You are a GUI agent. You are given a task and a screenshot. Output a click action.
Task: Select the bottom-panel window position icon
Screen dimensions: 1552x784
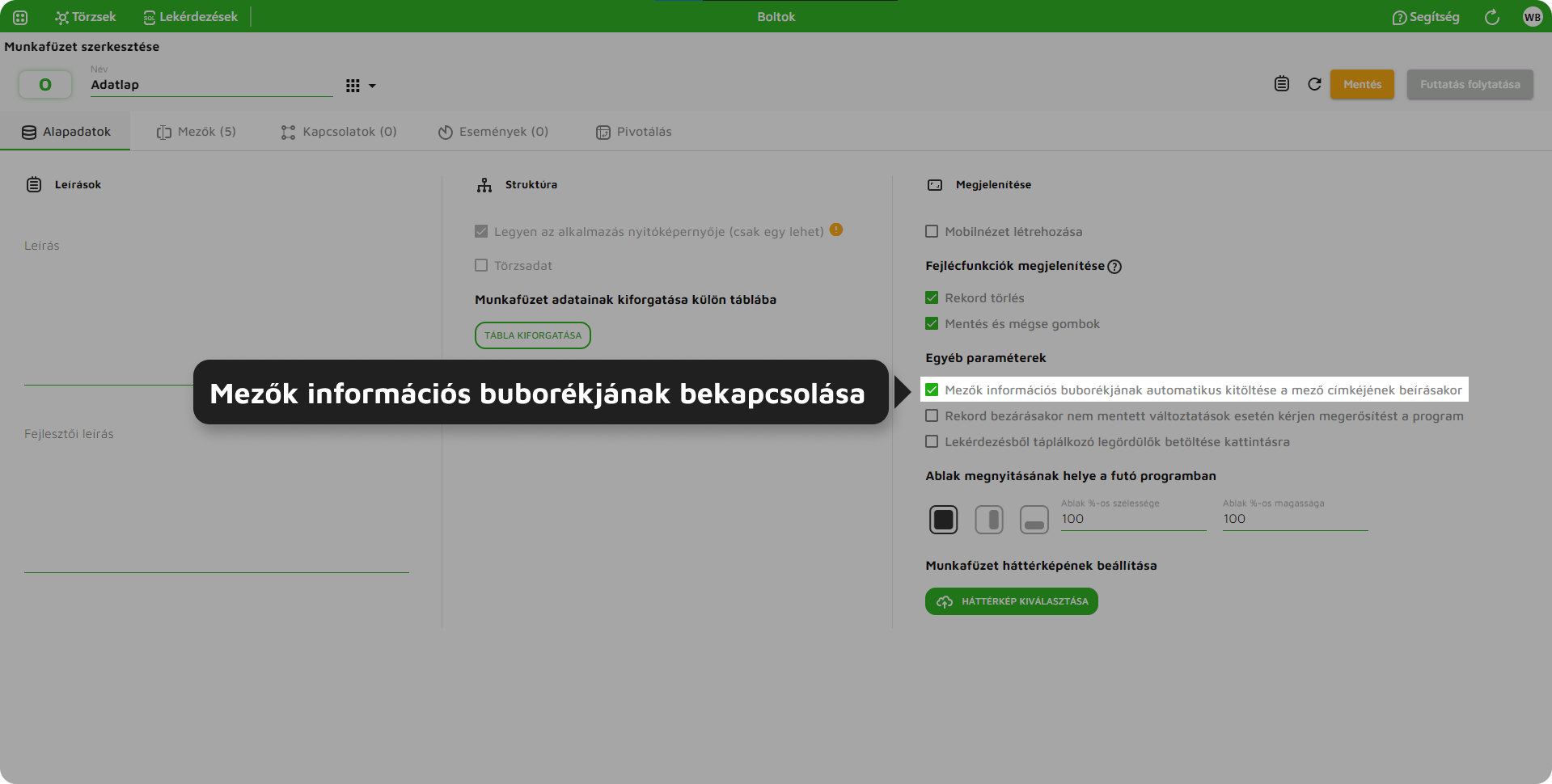pos(1034,520)
